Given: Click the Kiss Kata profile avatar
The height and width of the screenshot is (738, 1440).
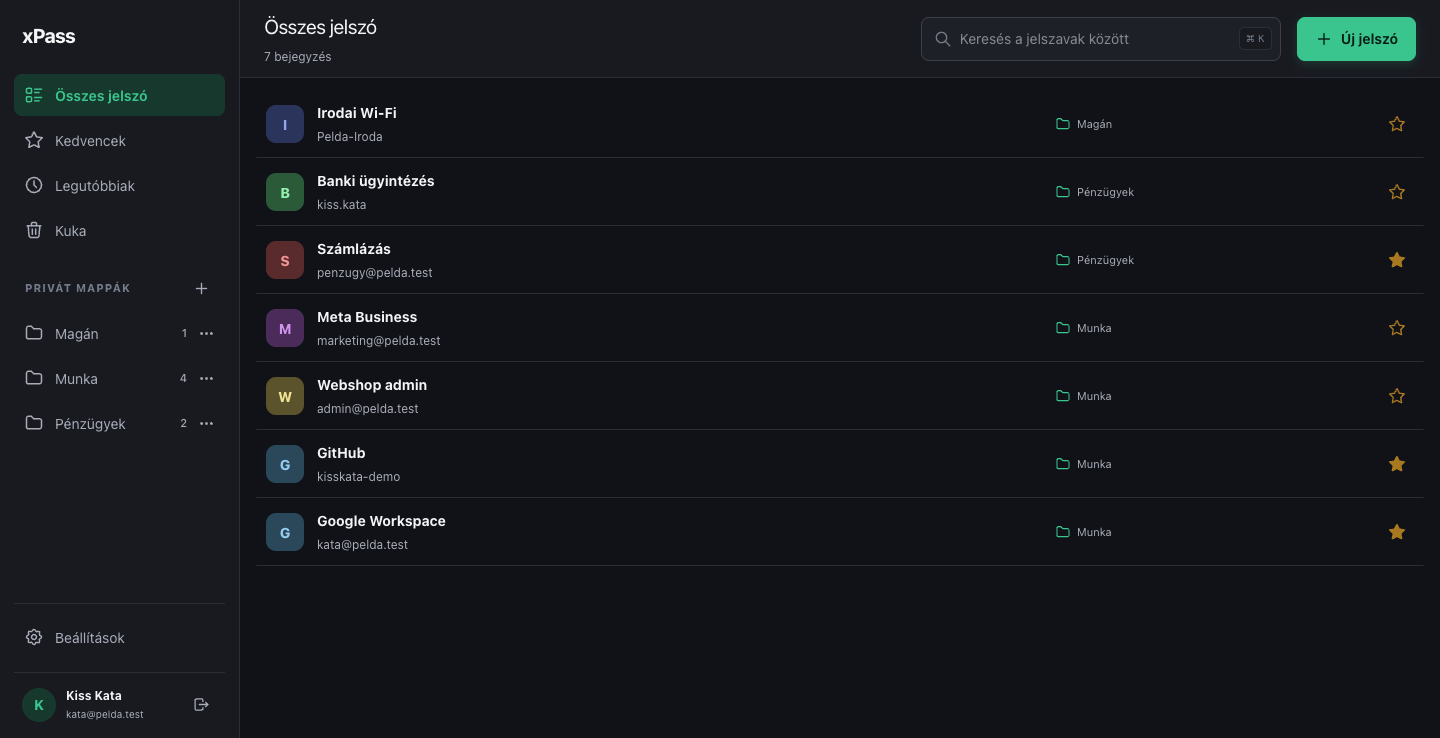Looking at the screenshot, I should [x=39, y=705].
